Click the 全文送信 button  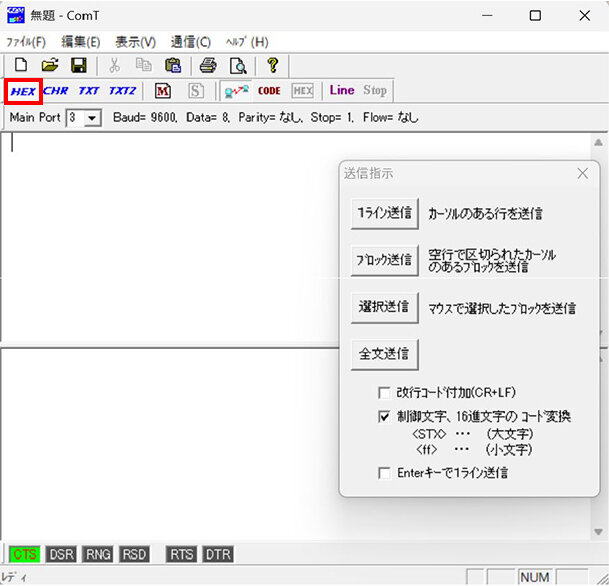(385, 353)
